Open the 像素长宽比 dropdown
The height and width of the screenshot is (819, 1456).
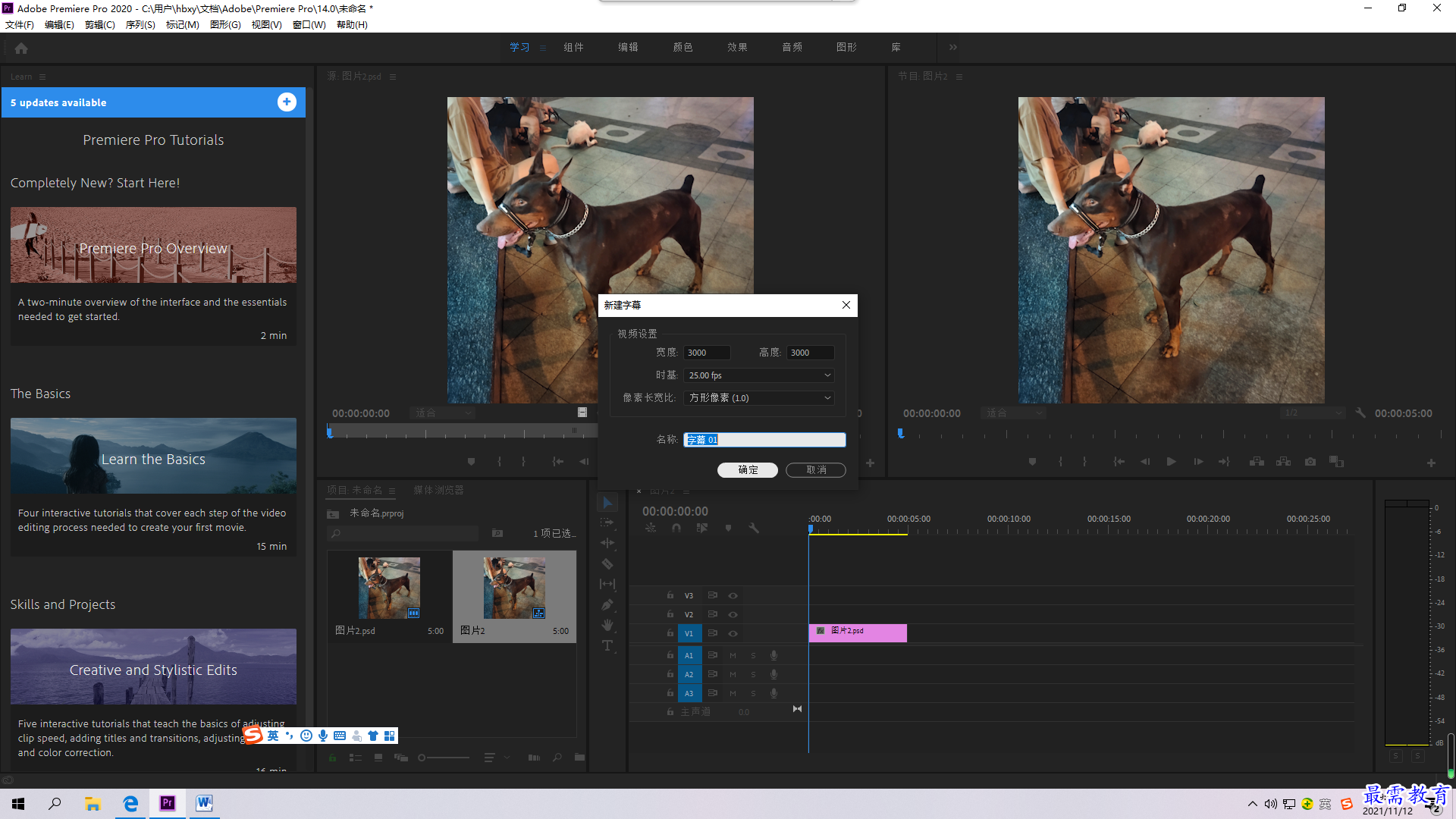759,397
